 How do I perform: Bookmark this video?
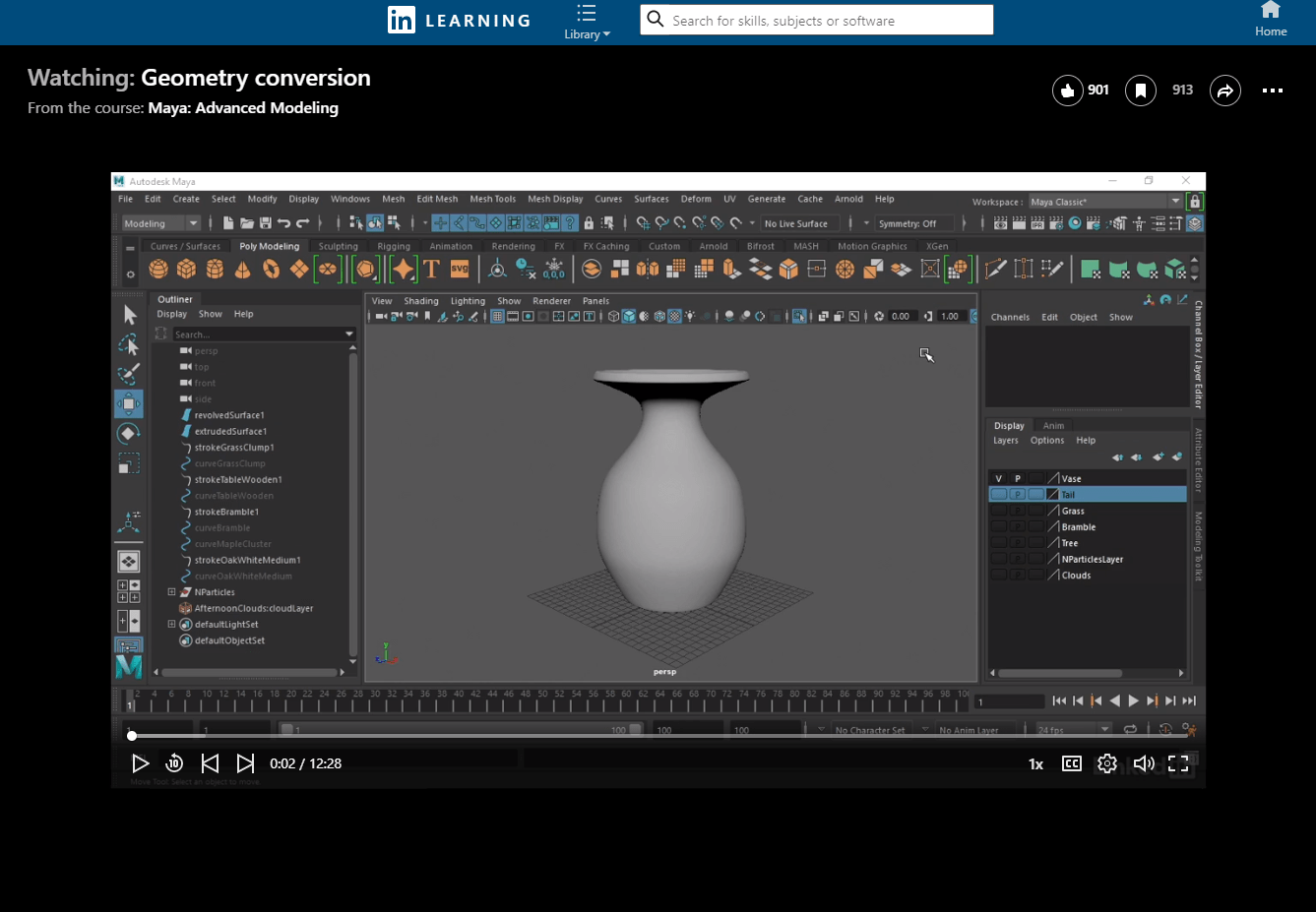(x=1141, y=91)
